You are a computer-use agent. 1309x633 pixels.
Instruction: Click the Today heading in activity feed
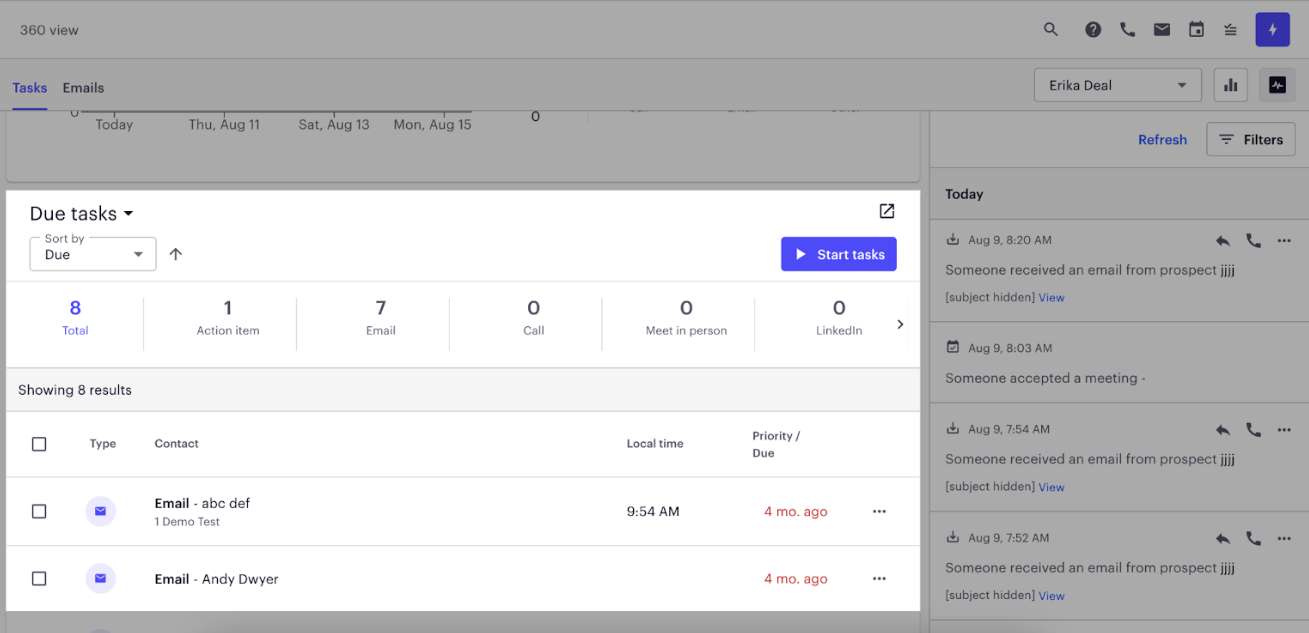click(x=964, y=194)
